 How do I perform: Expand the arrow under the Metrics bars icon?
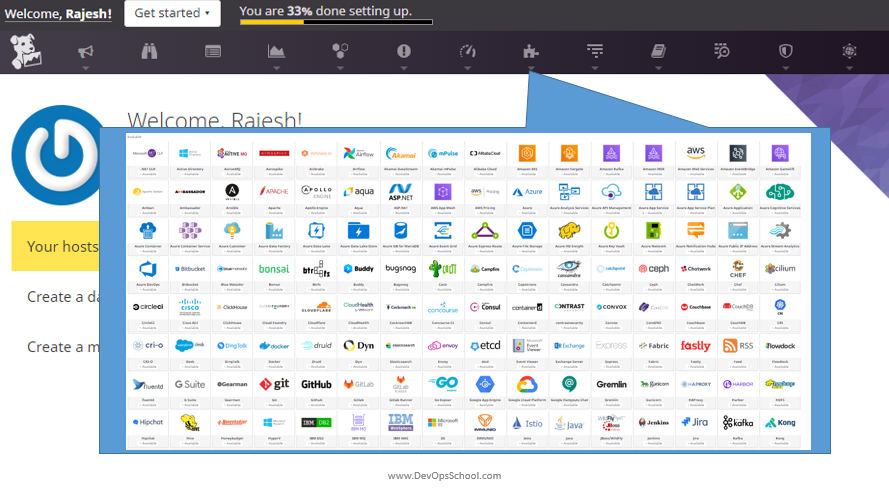[595, 69]
